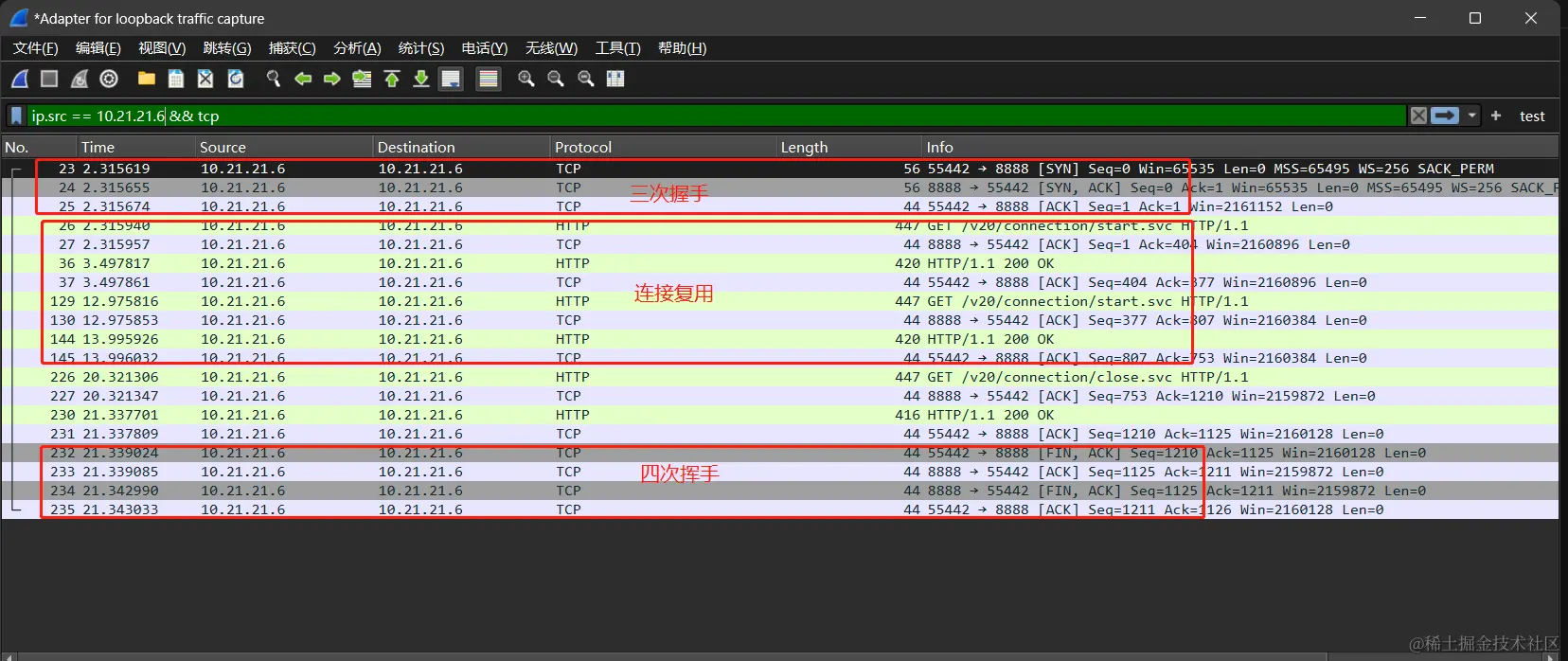This screenshot has width=1568, height=661.
Task: Click inside the display filter input
Action: coord(717,116)
